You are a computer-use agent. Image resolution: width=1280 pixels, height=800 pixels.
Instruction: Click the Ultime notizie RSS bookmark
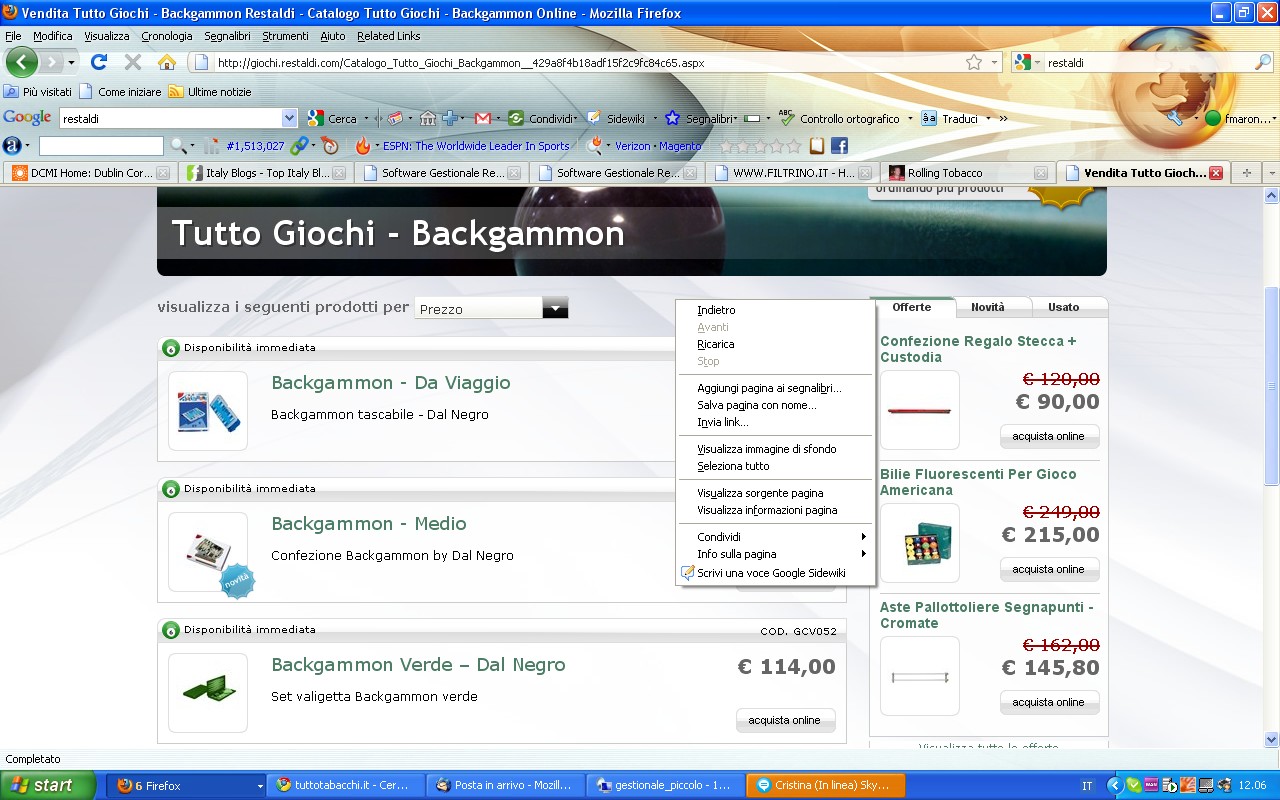[x=210, y=92]
